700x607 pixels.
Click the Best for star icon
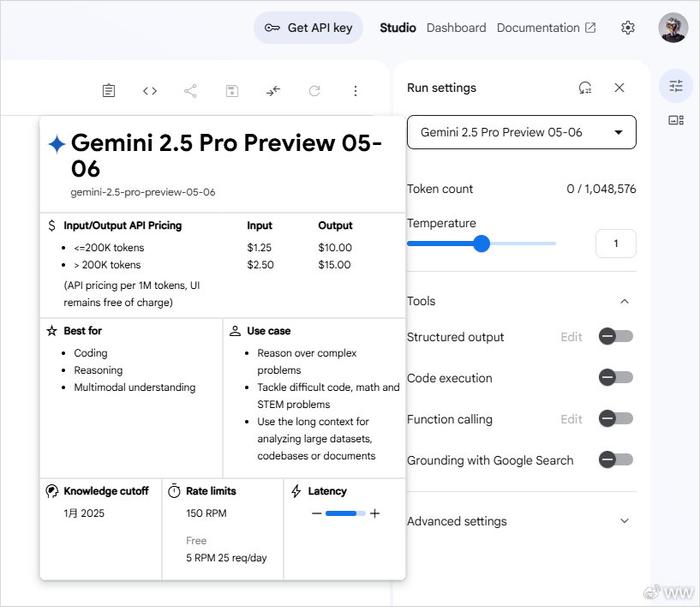52,331
